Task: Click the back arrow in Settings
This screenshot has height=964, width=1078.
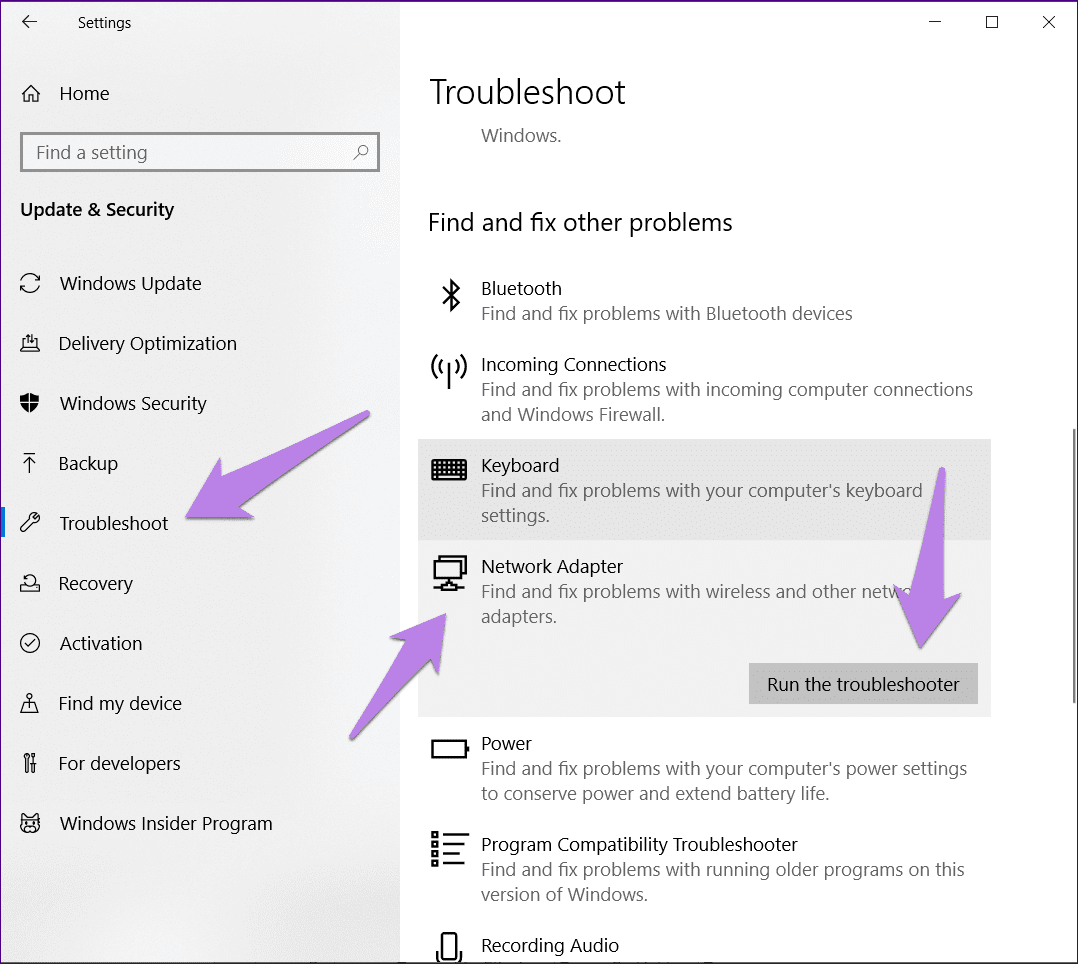Action: point(29,22)
